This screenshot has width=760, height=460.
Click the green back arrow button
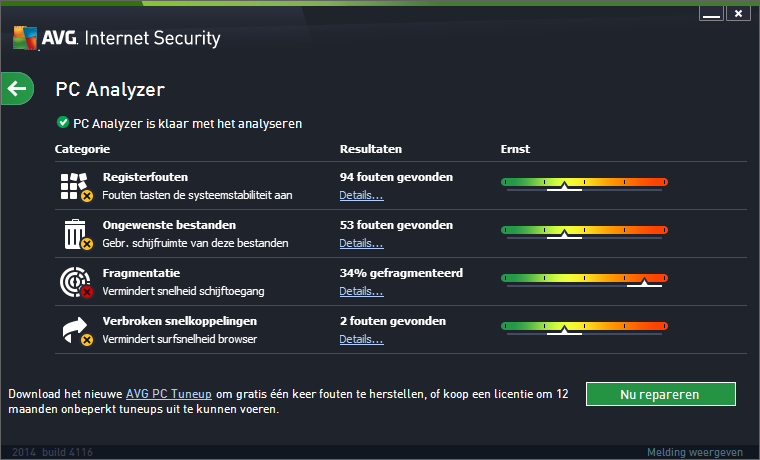[x=17, y=89]
